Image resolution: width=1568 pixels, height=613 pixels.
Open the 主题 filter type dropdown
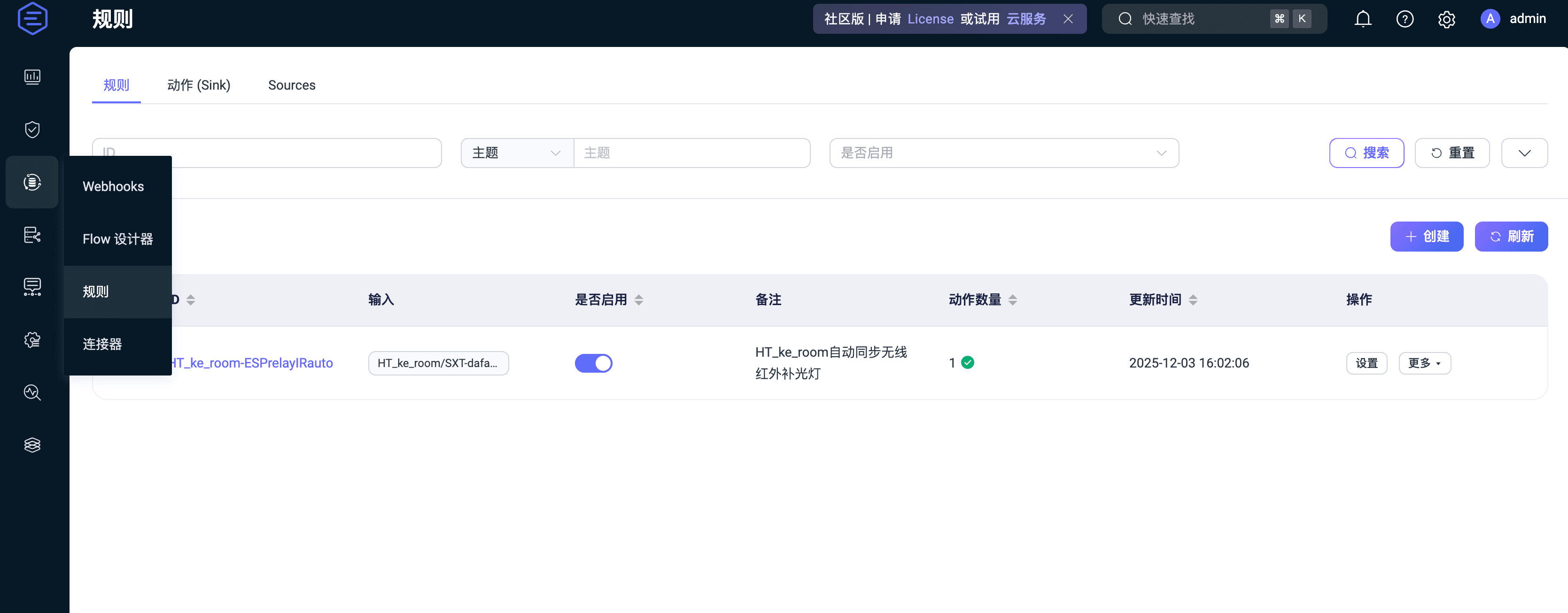[x=516, y=153]
